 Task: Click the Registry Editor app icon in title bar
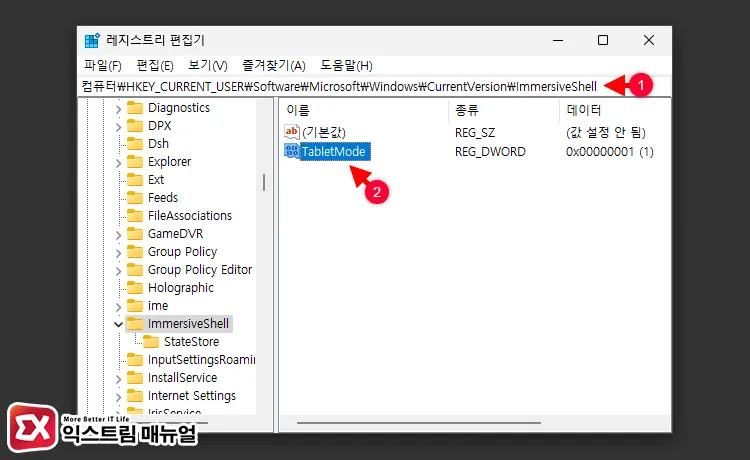[92, 41]
